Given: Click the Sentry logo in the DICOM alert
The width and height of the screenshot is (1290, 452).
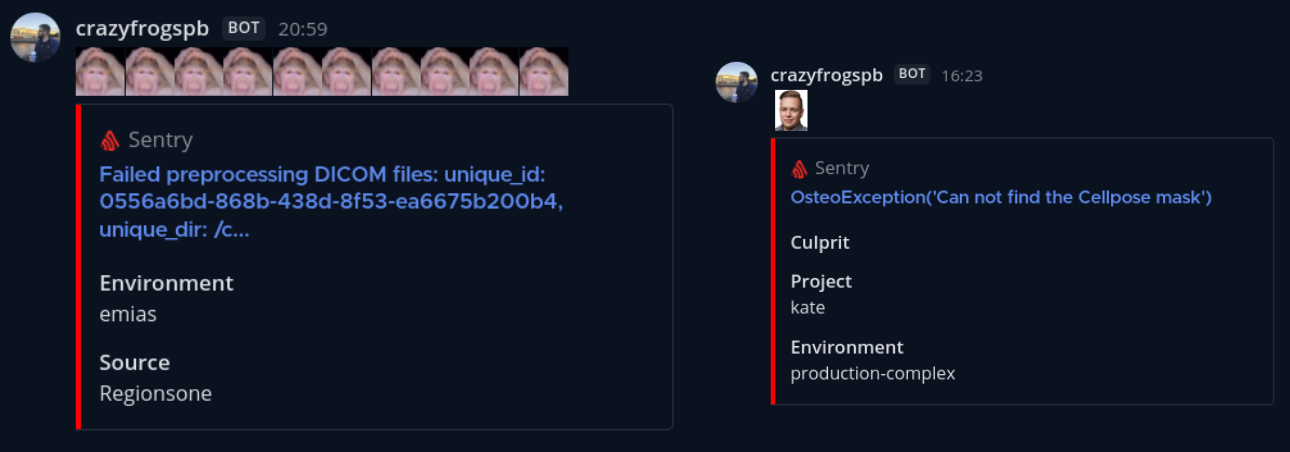Looking at the screenshot, I should 110,140.
